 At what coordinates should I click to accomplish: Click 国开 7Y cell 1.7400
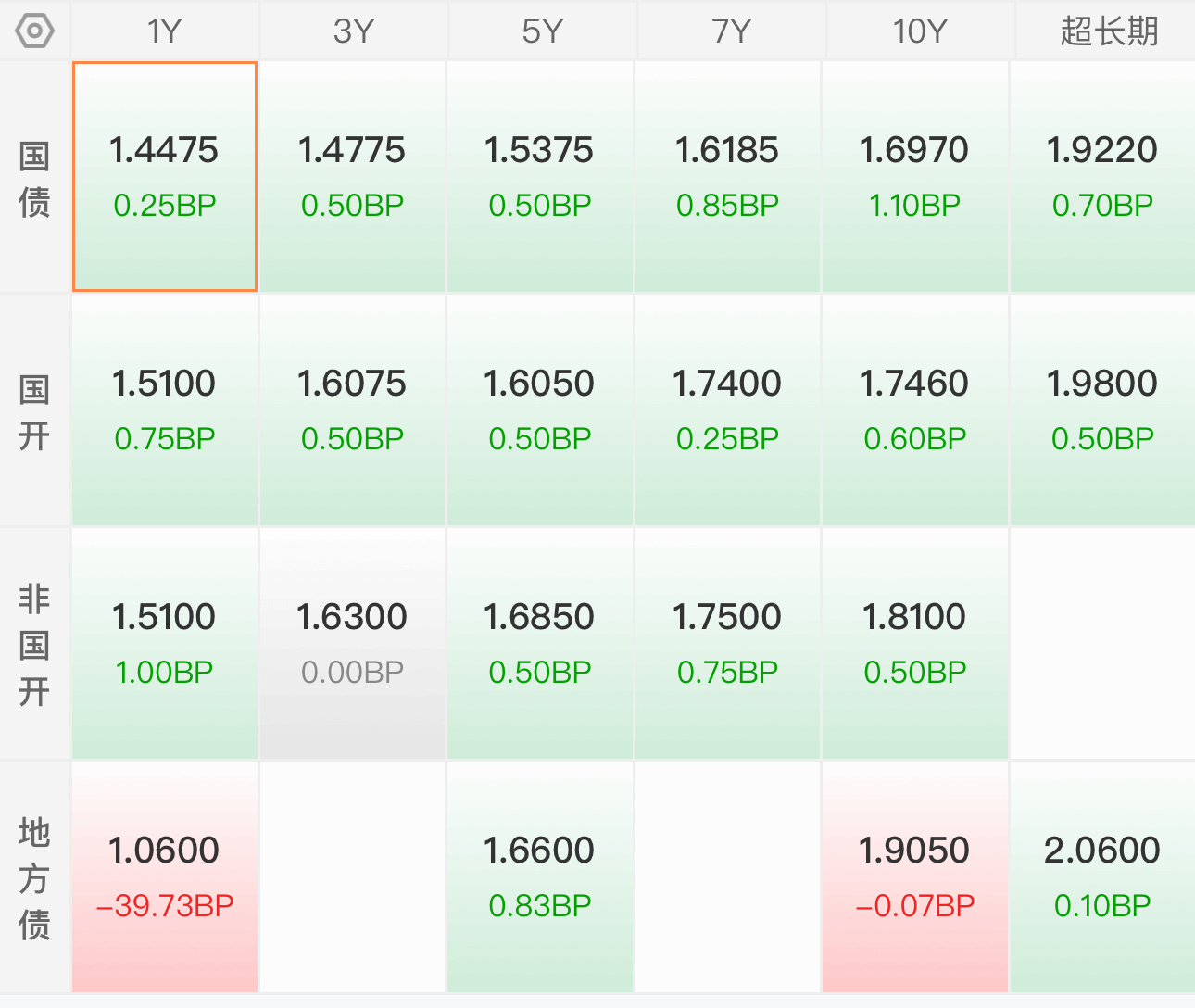tap(727, 409)
